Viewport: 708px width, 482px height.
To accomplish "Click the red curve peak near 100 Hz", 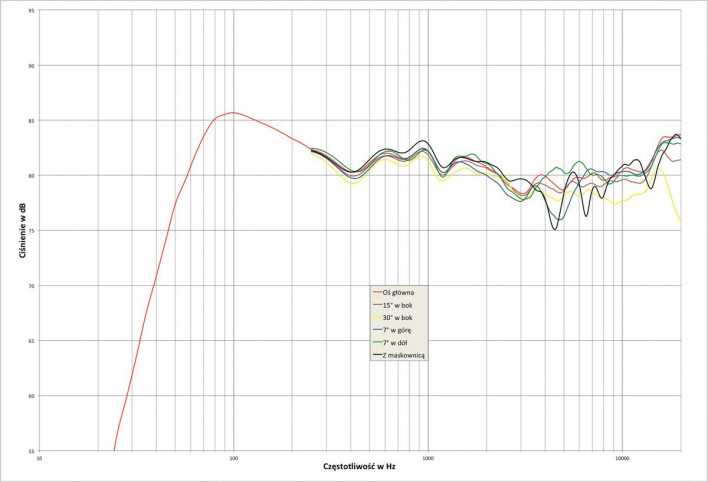I will tap(232, 112).
